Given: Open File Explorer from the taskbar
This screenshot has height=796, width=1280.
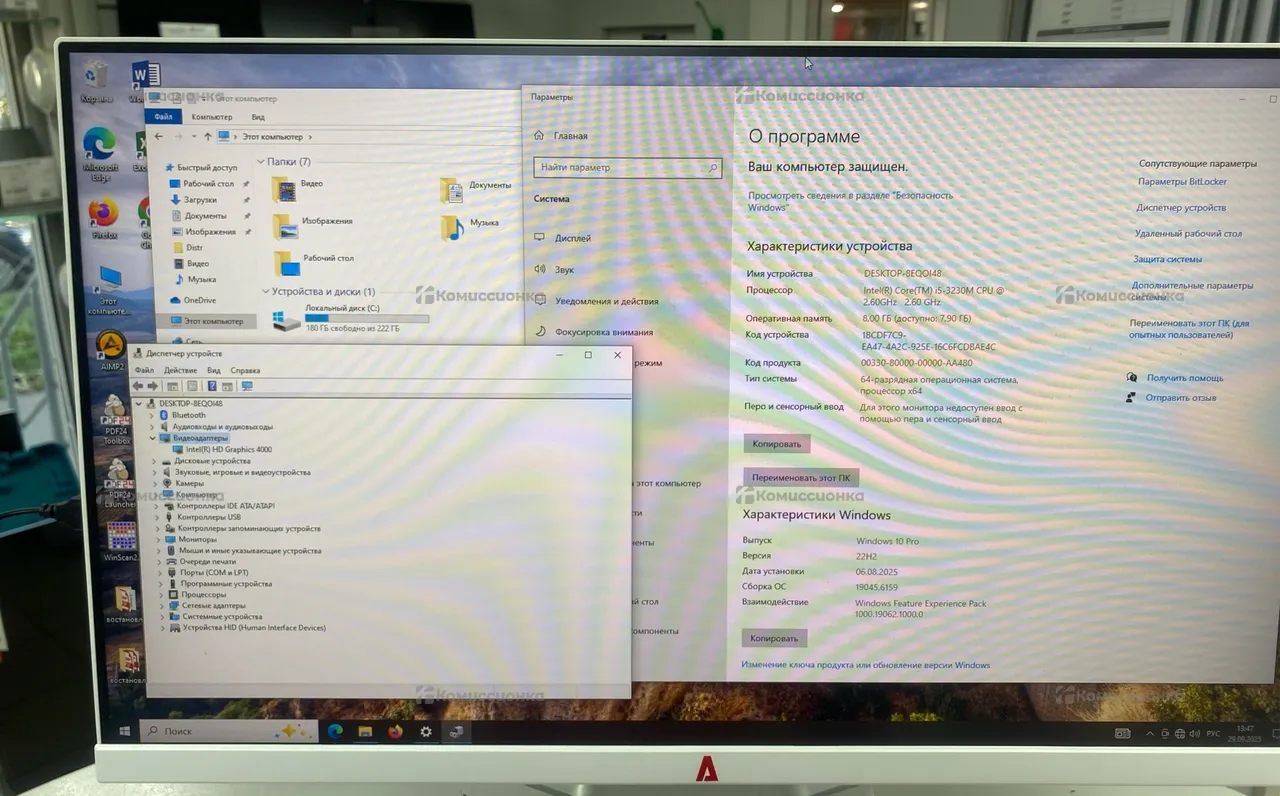Looking at the screenshot, I should [365, 731].
